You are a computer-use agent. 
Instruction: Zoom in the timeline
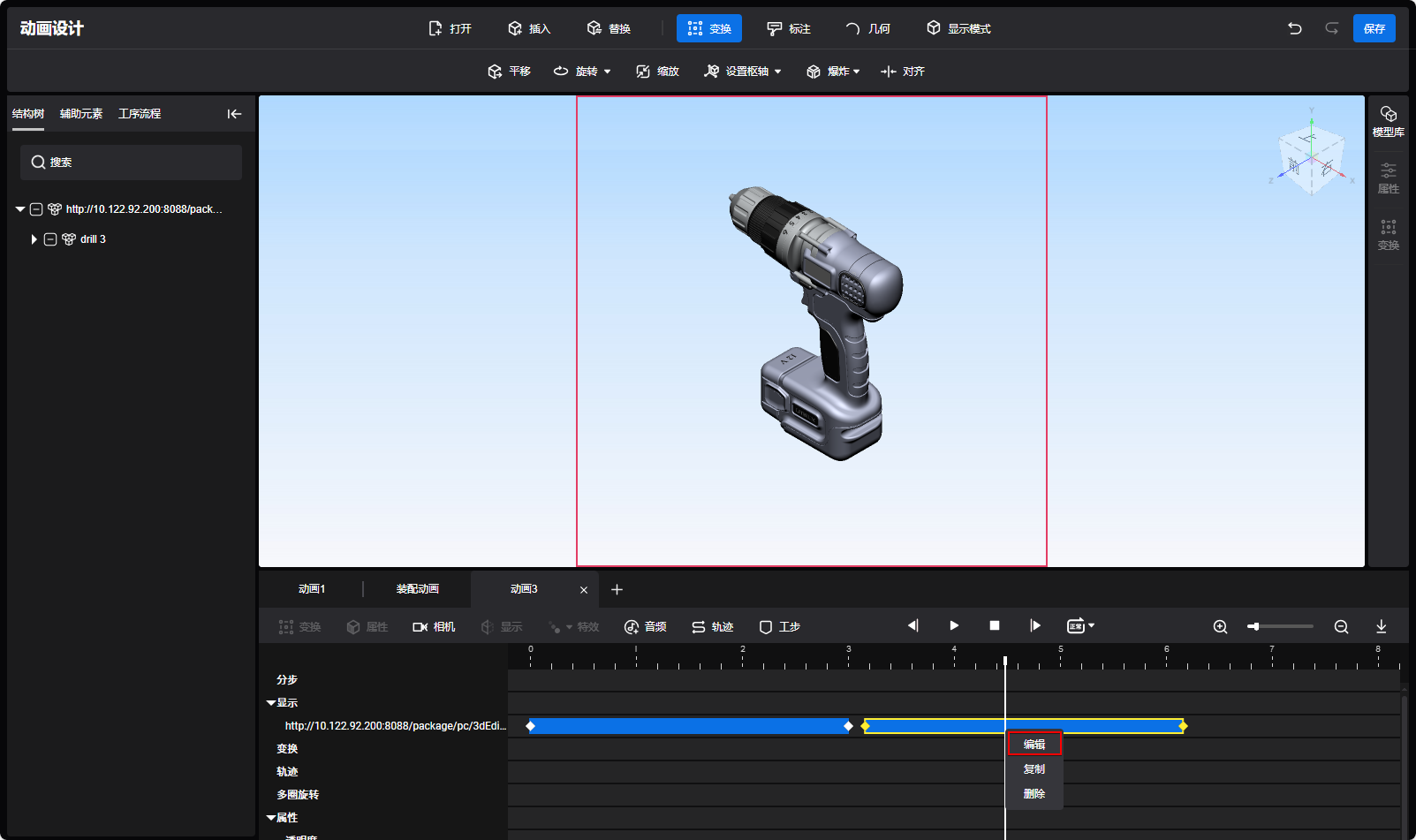point(1220,627)
